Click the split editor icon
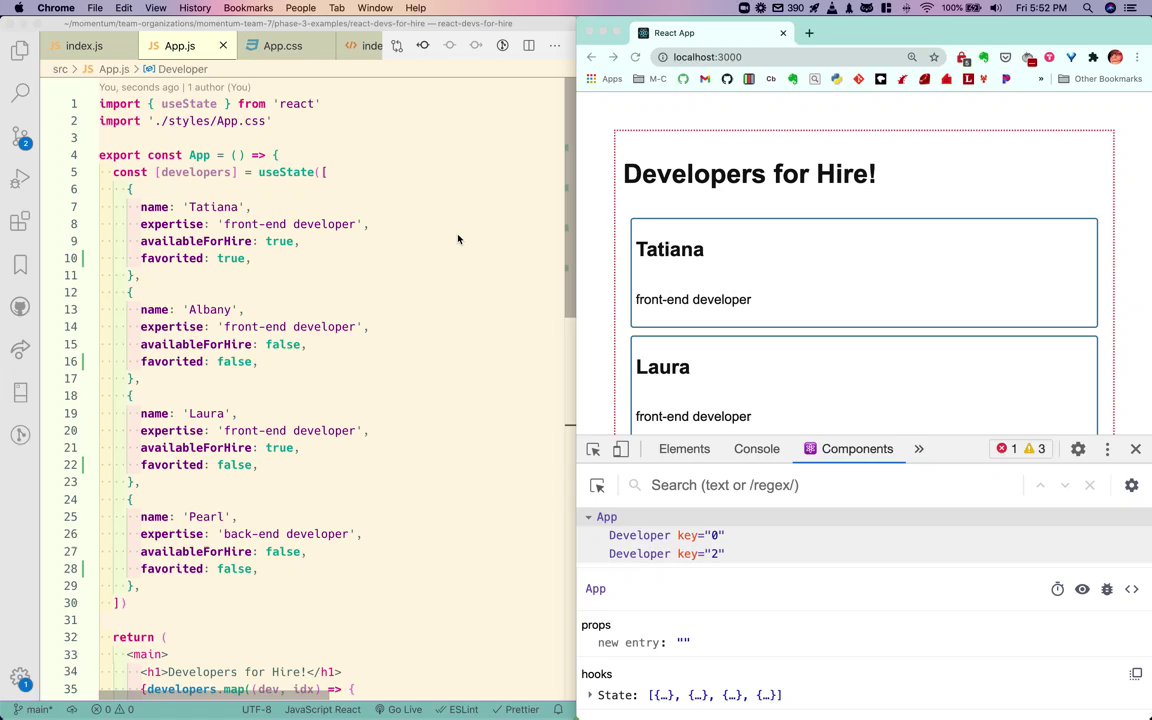This screenshot has height=720, width=1152. (x=529, y=45)
